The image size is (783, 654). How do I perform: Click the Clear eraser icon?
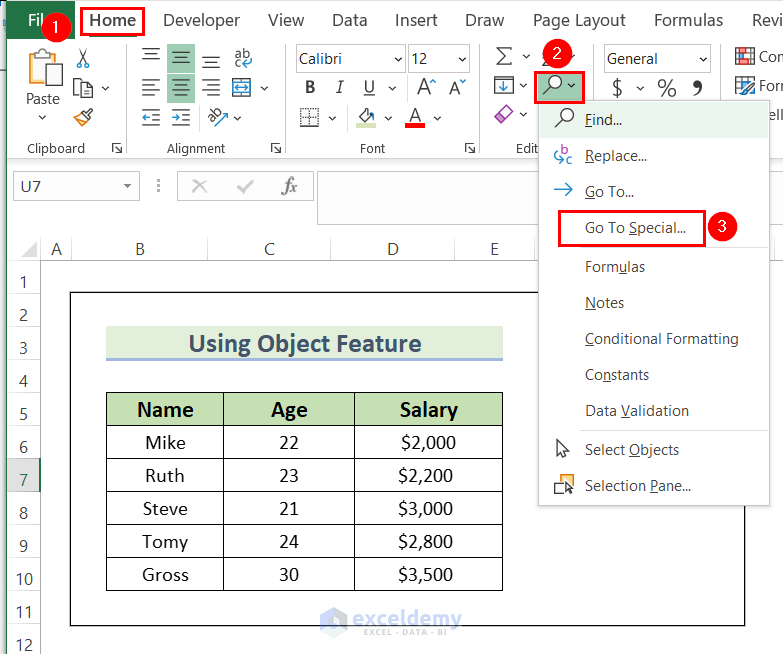(x=504, y=115)
